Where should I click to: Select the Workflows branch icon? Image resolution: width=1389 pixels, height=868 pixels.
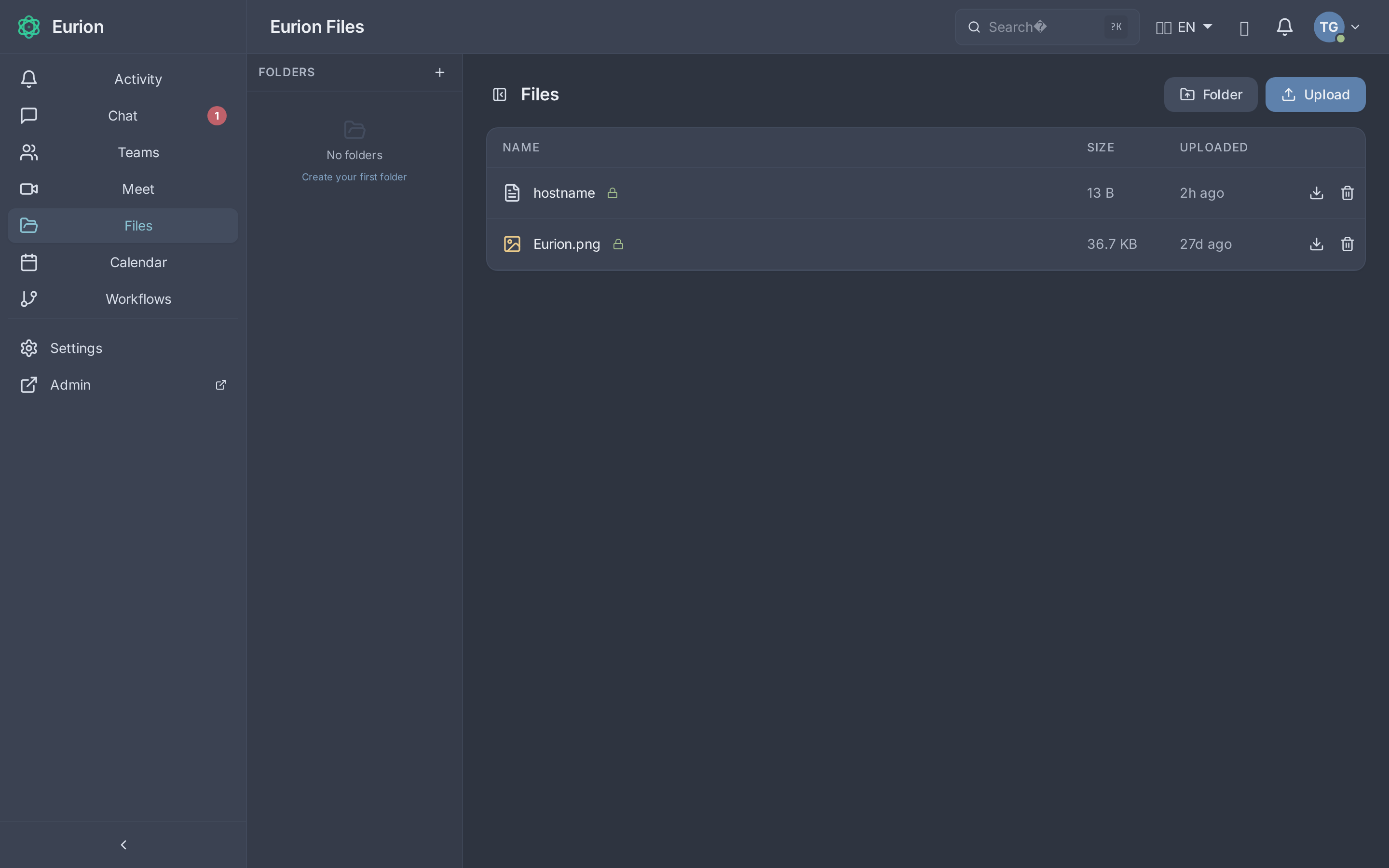click(x=29, y=298)
